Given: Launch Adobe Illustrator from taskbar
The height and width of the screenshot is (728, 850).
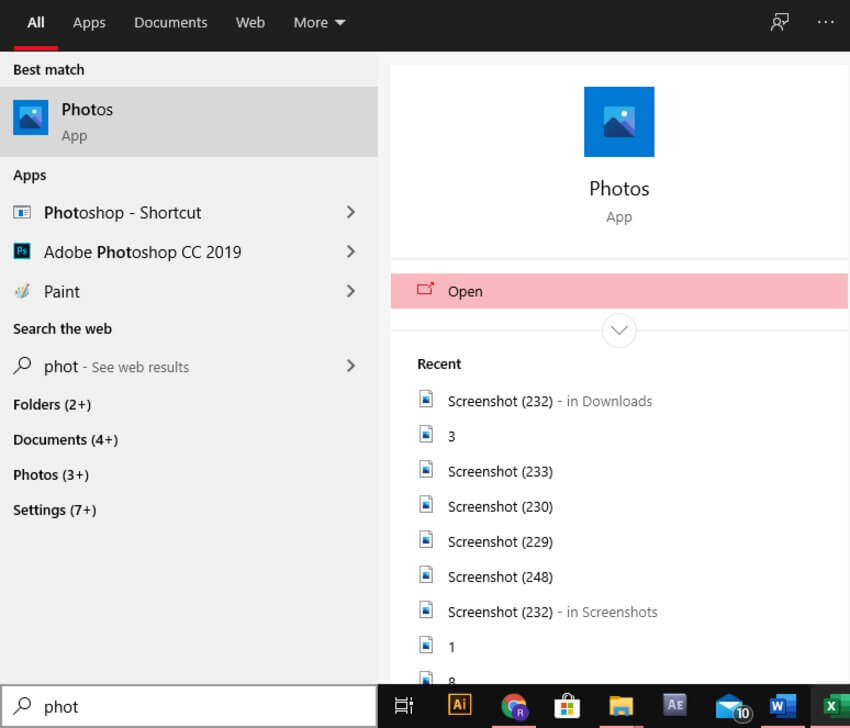Looking at the screenshot, I should tap(459, 705).
